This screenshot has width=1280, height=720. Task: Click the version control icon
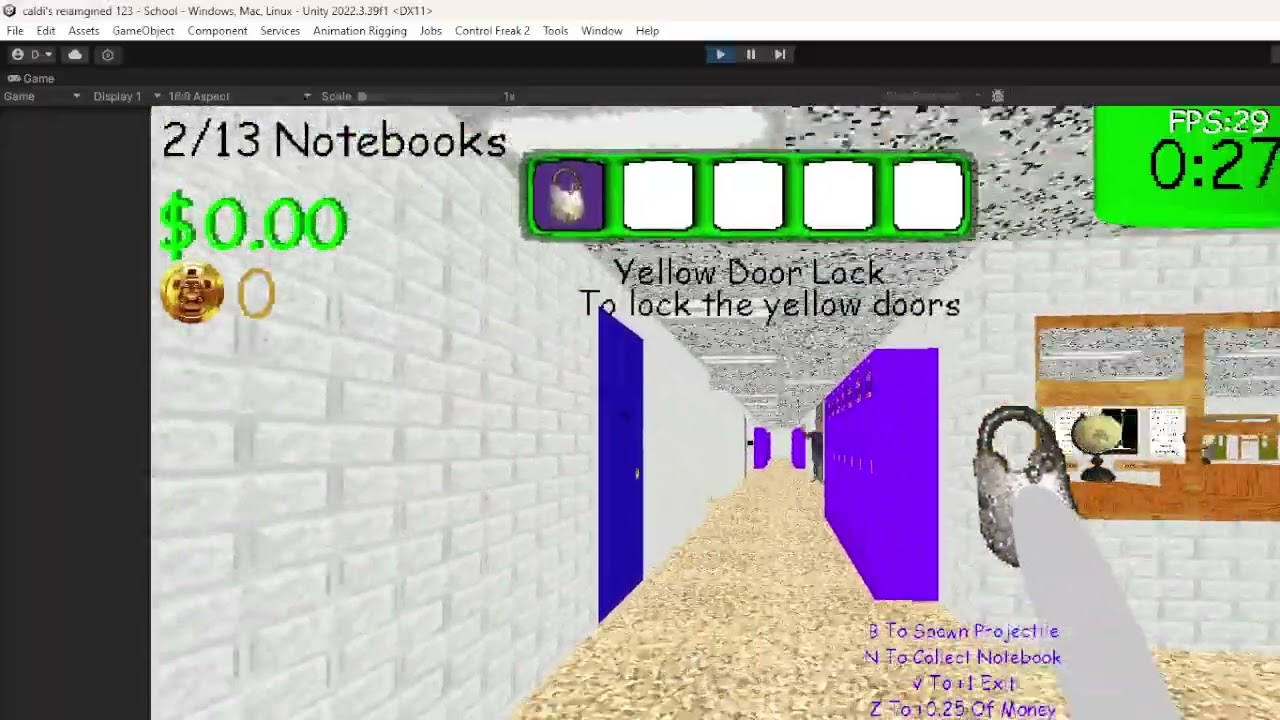108,55
